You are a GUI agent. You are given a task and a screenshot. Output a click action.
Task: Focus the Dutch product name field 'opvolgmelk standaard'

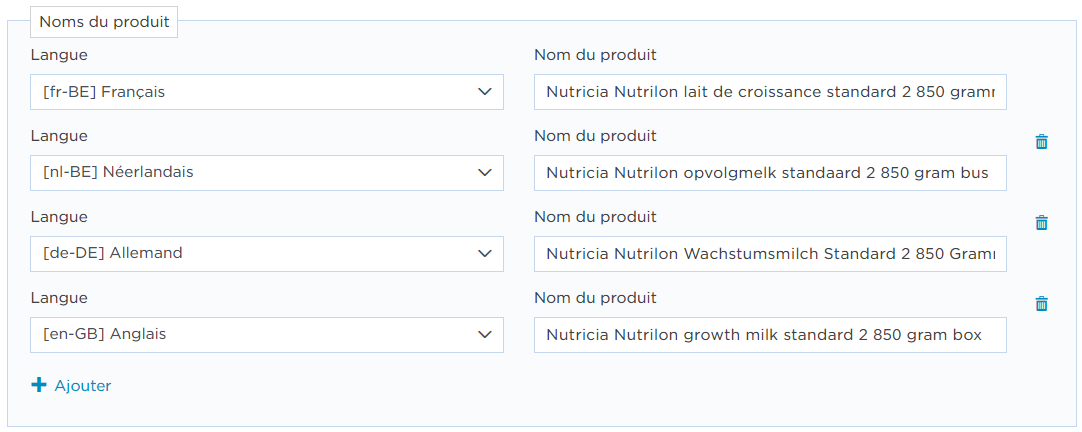click(x=770, y=173)
